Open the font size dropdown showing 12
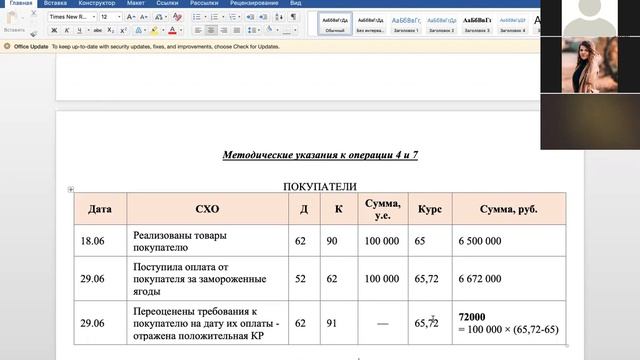The width and height of the screenshot is (640, 360). coord(119,17)
